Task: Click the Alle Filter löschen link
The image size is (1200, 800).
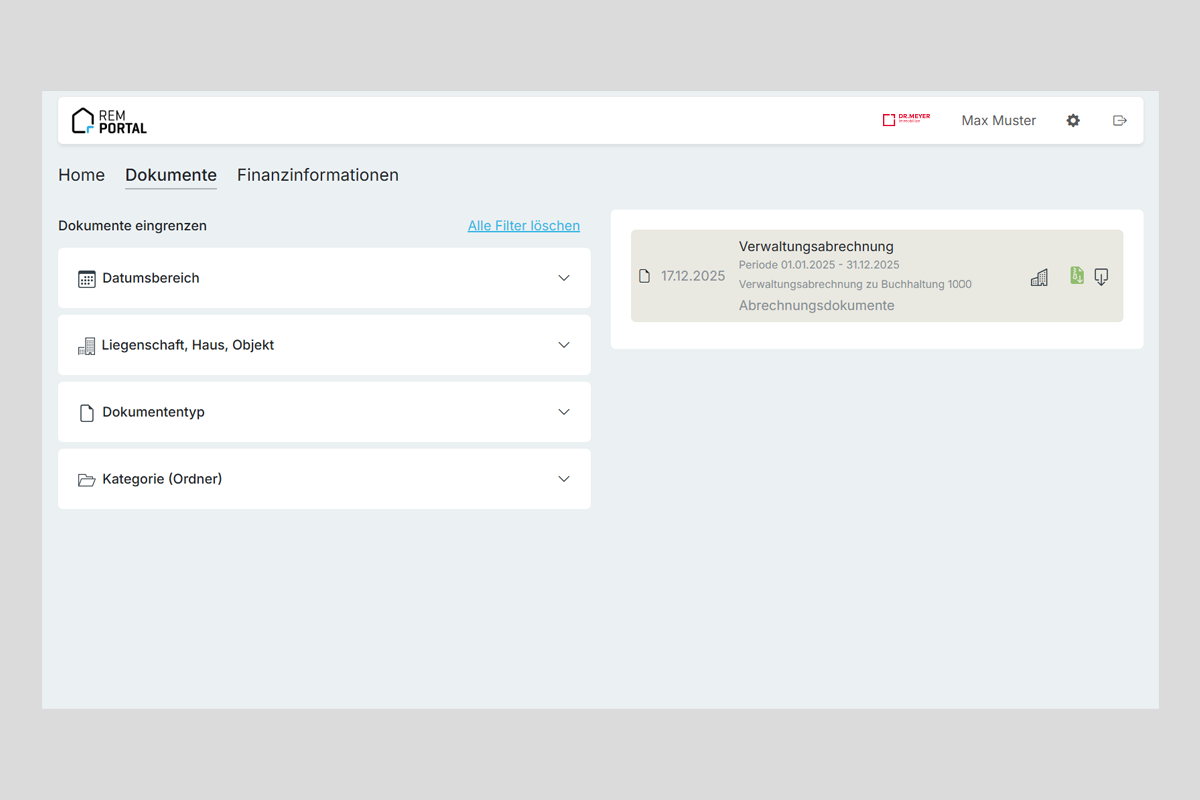Action: click(523, 226)
